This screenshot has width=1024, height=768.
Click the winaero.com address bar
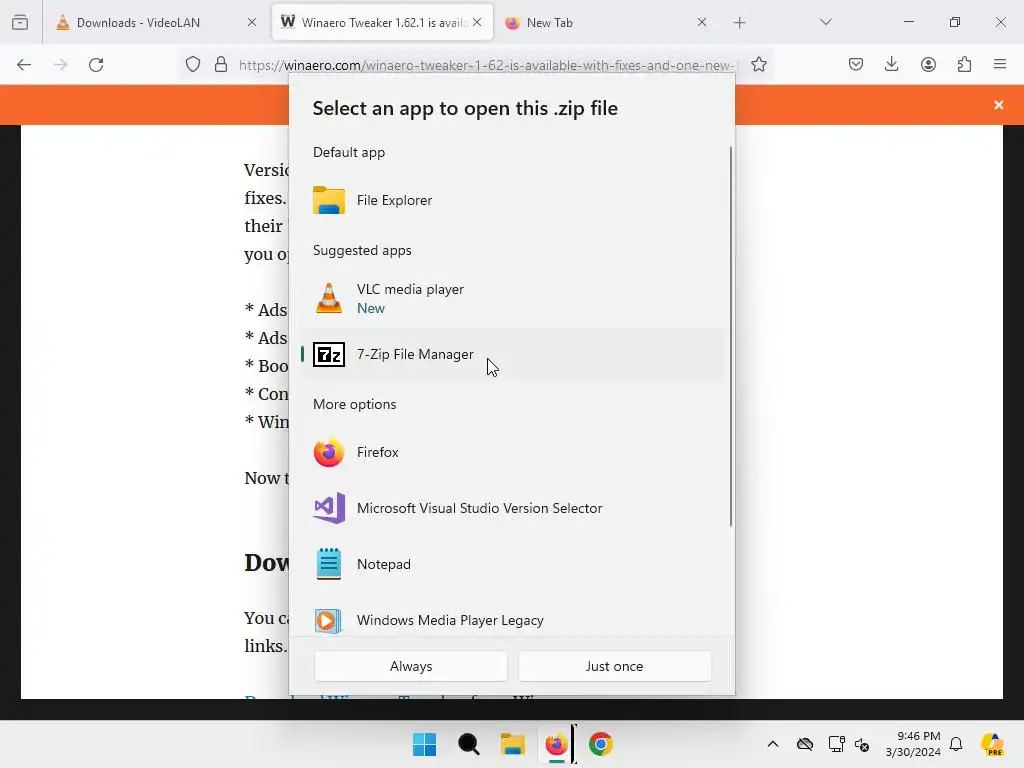487,65
